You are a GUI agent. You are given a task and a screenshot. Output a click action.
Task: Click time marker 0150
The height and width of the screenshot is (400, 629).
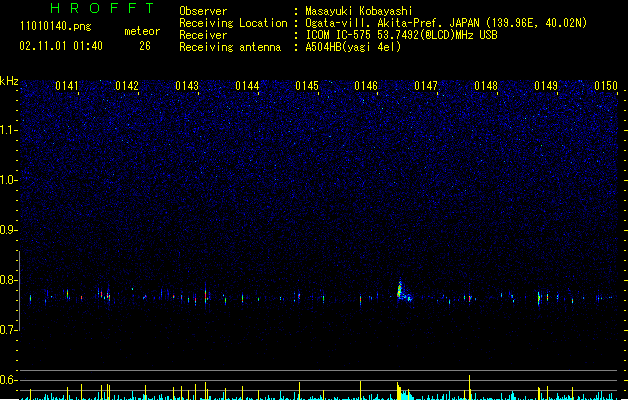click(606, 86)
